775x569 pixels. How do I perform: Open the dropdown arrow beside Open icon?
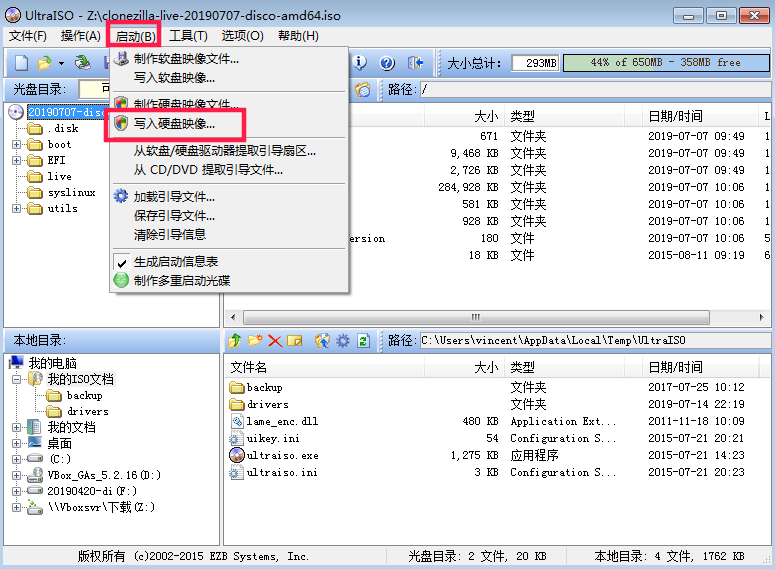(x=61, y=63)
